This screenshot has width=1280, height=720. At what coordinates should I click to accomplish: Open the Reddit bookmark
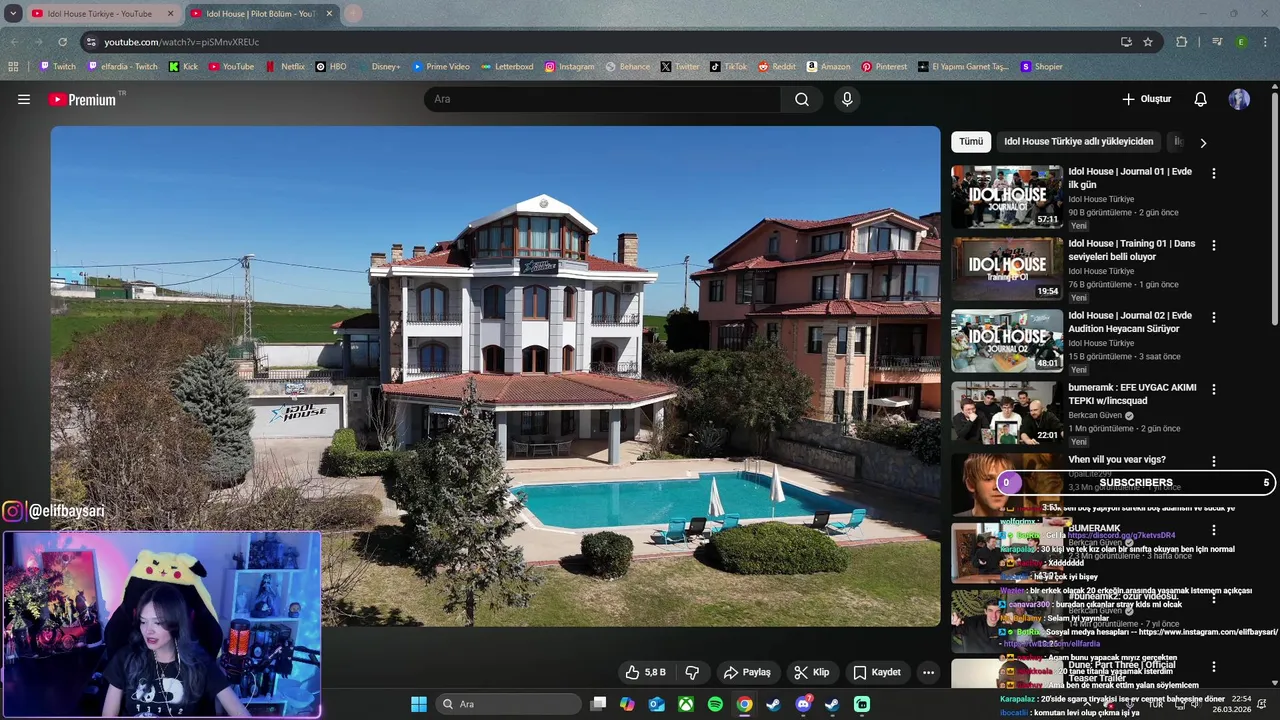(777, 67)
